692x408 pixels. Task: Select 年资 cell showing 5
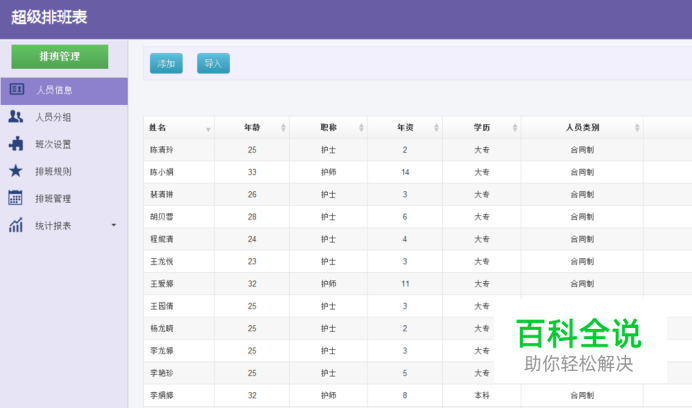405,373
